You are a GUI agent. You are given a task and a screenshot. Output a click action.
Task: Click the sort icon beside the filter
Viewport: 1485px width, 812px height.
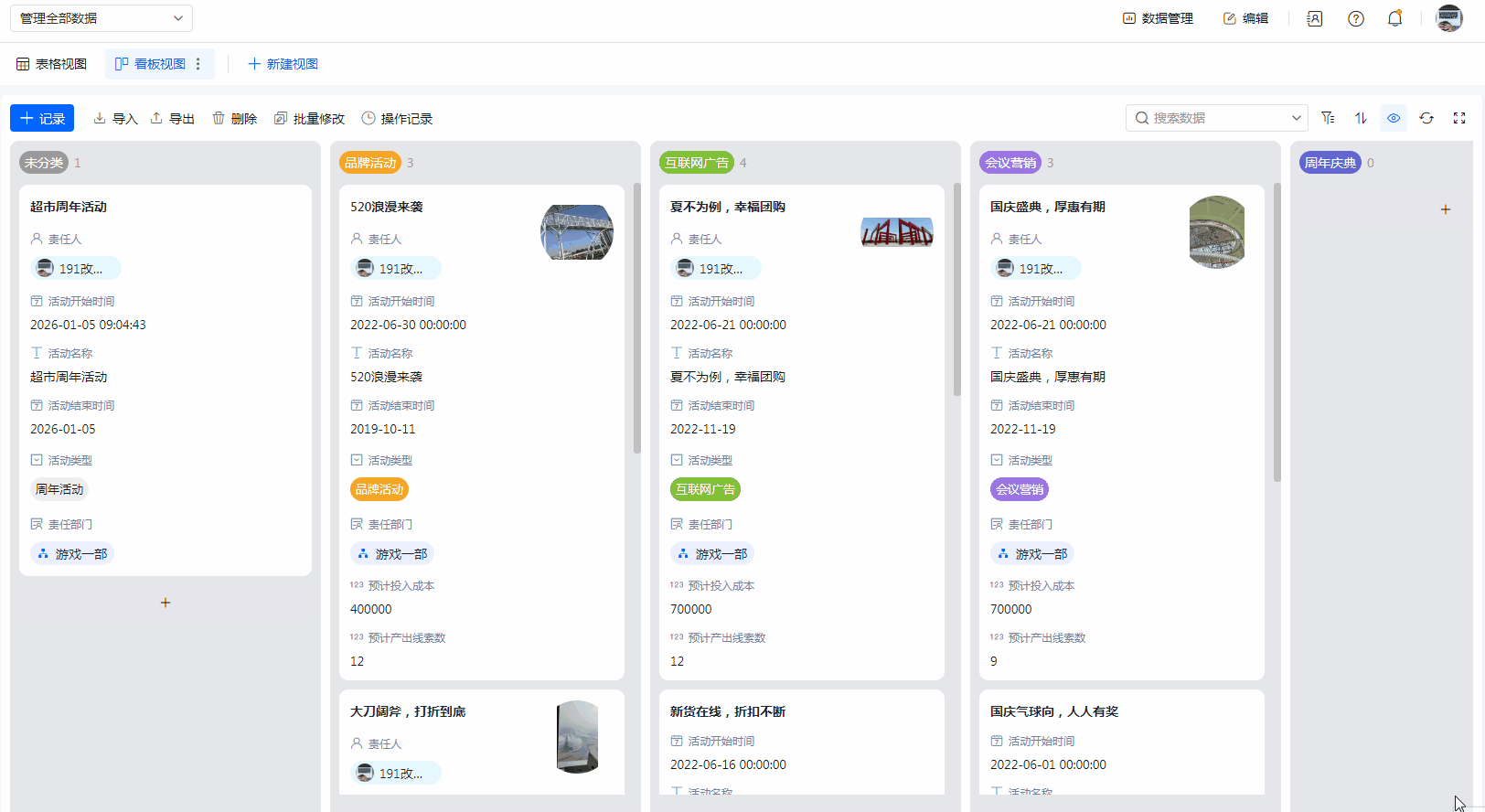[1361, 118]
